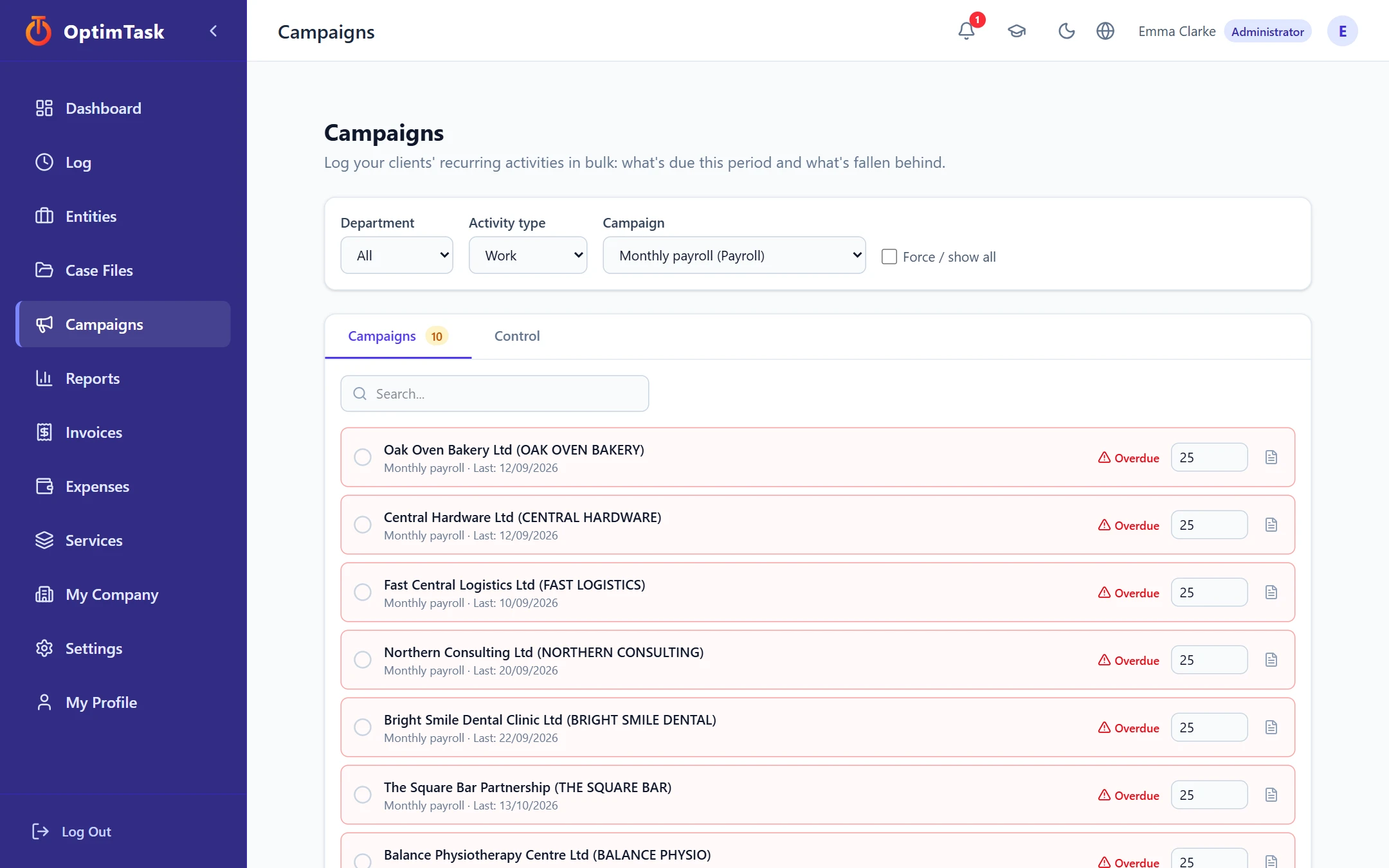Edit the quantity field for The Square Bar
This screenshot has width=1389, height=868.
[x=1209, y=795]
